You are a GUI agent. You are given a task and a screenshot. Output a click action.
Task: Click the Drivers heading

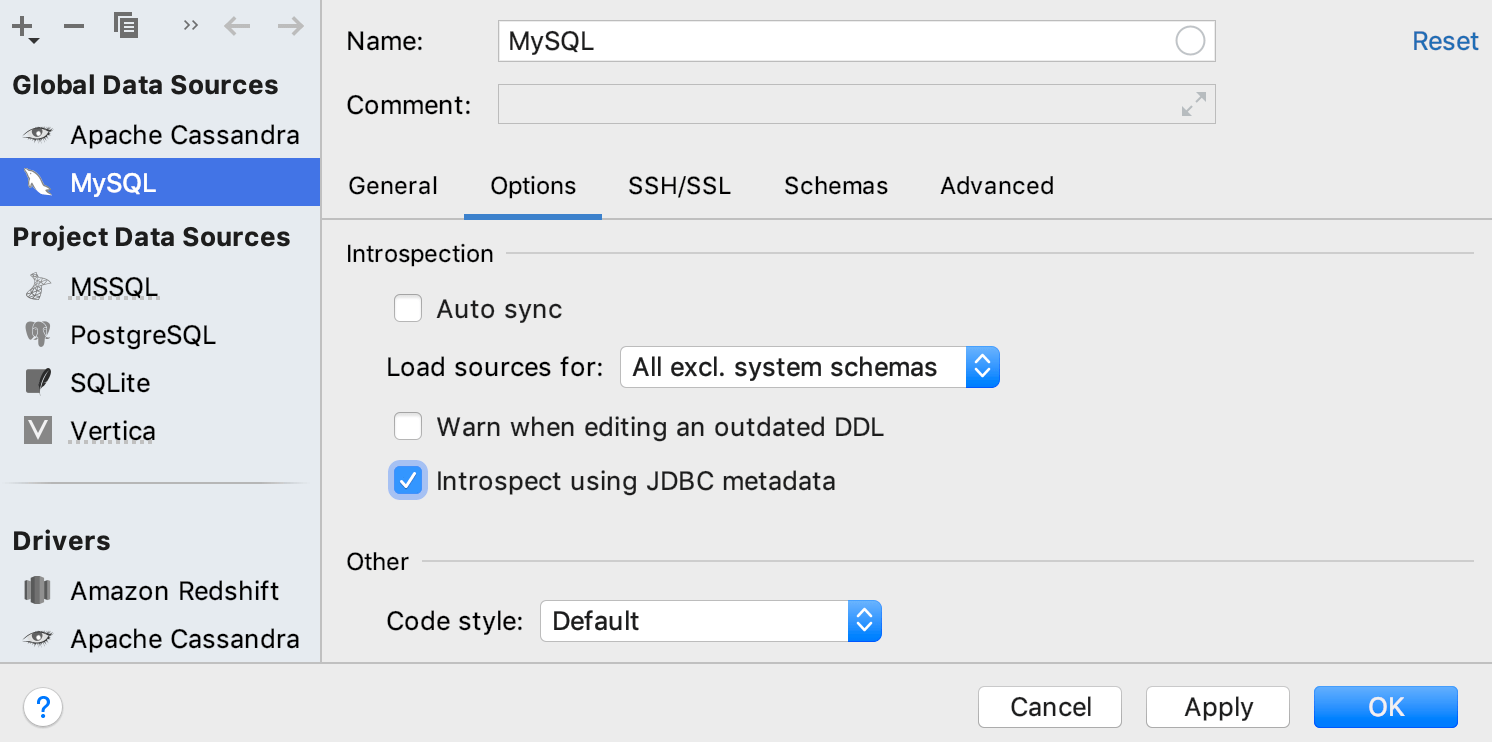point(61,541)
